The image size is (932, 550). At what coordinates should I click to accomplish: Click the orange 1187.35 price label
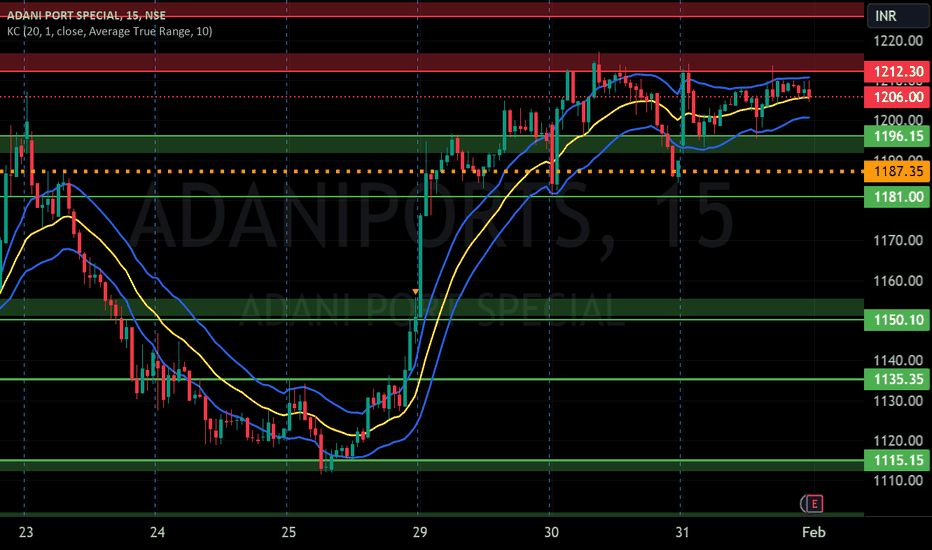898,171
